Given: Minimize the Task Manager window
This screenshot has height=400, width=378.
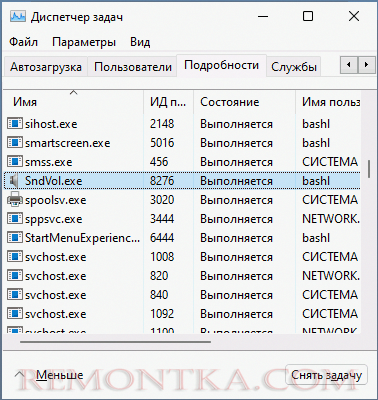Looking at the screenshot, I should [x=263, y=16].
